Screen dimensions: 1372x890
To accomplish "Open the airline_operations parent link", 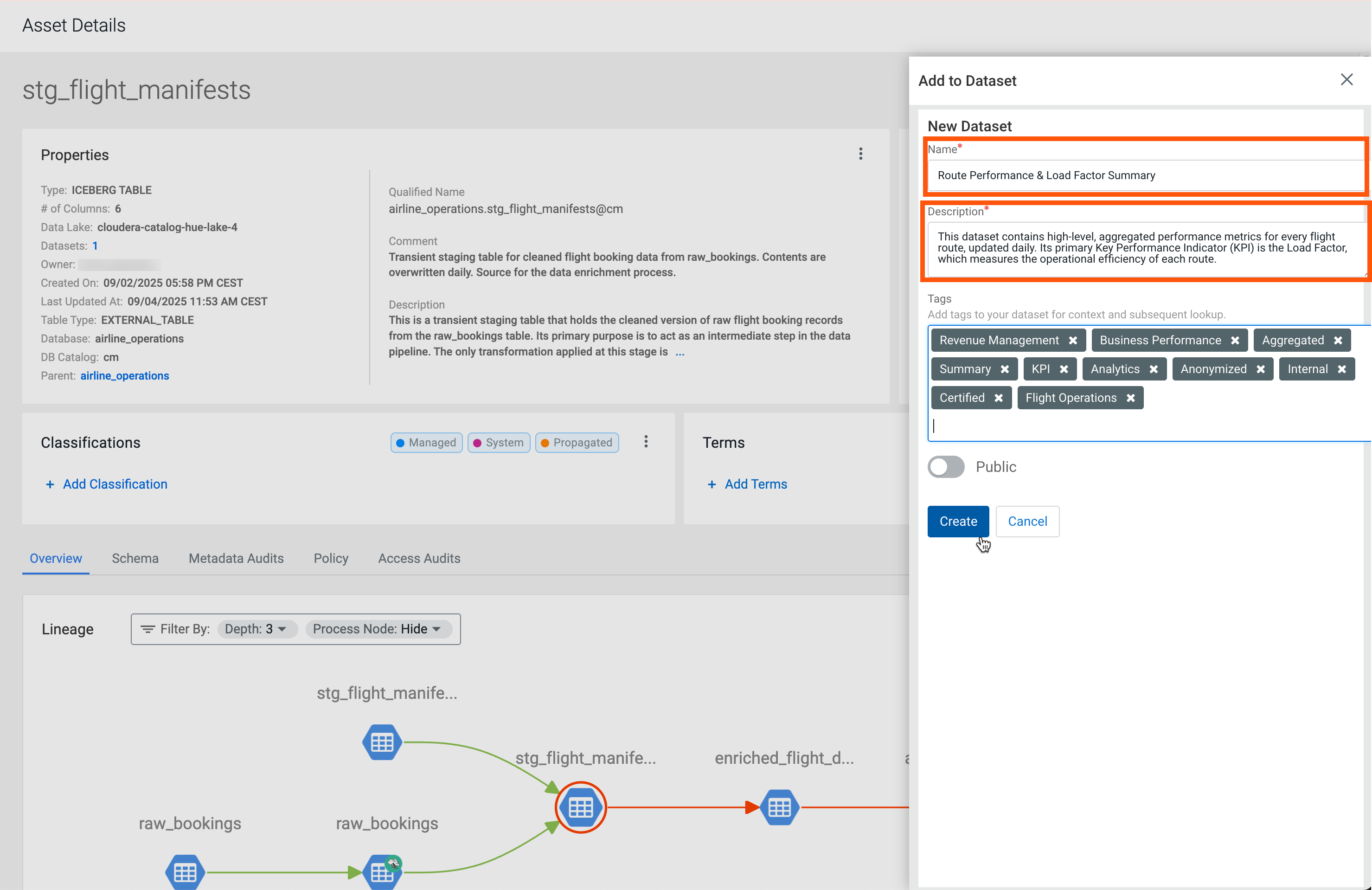I will (124, 375).
